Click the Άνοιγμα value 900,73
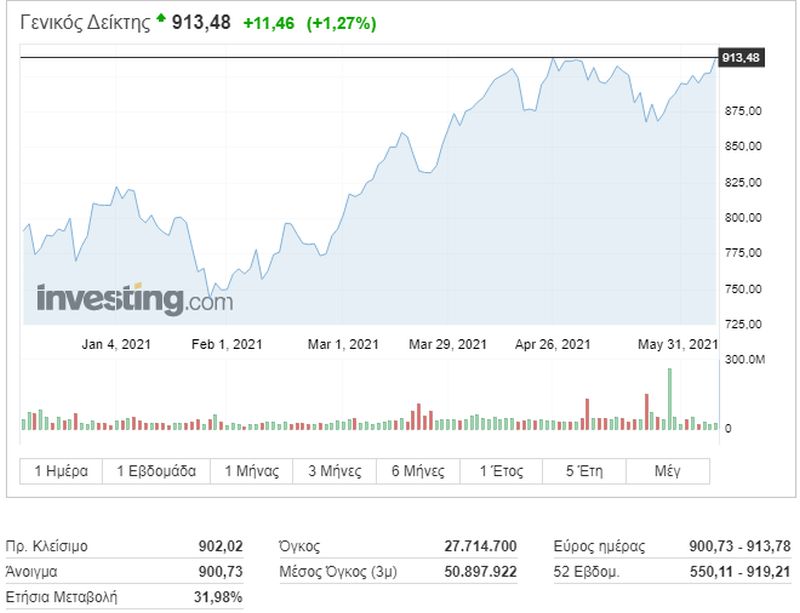800x613 pixels. [x=220, y=572]
